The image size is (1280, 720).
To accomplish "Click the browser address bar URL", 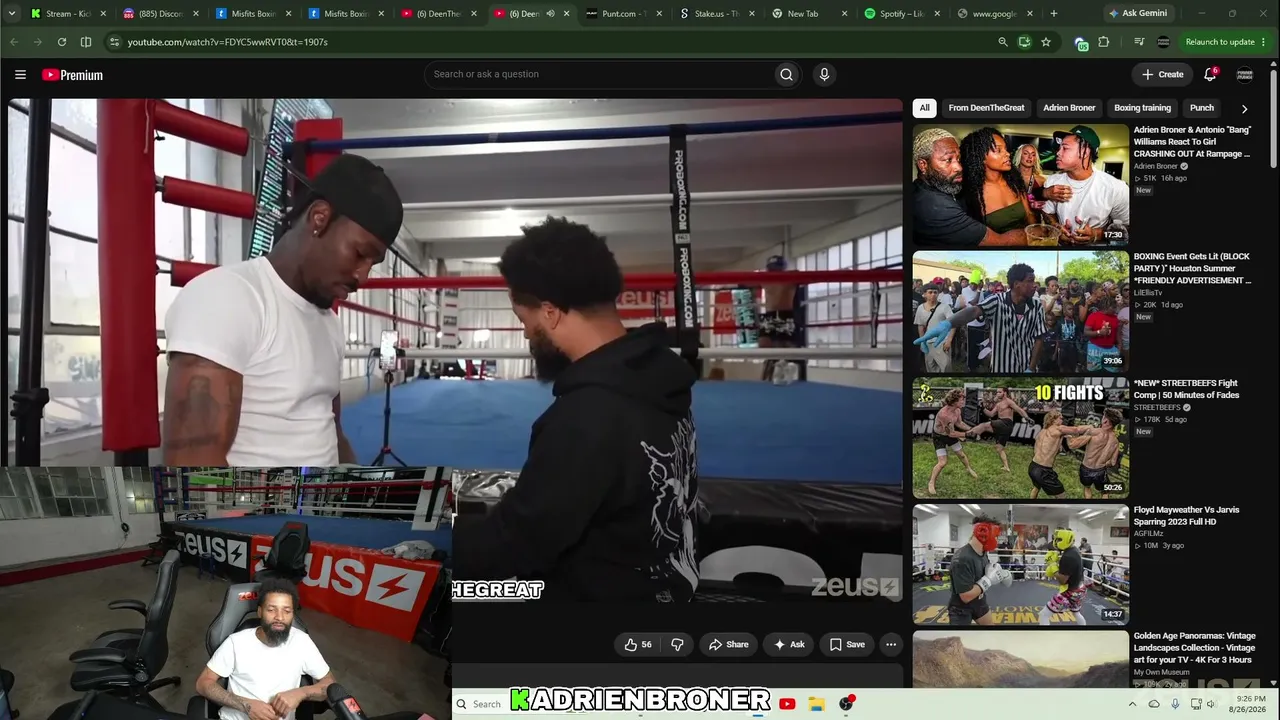I will point(227,42).
